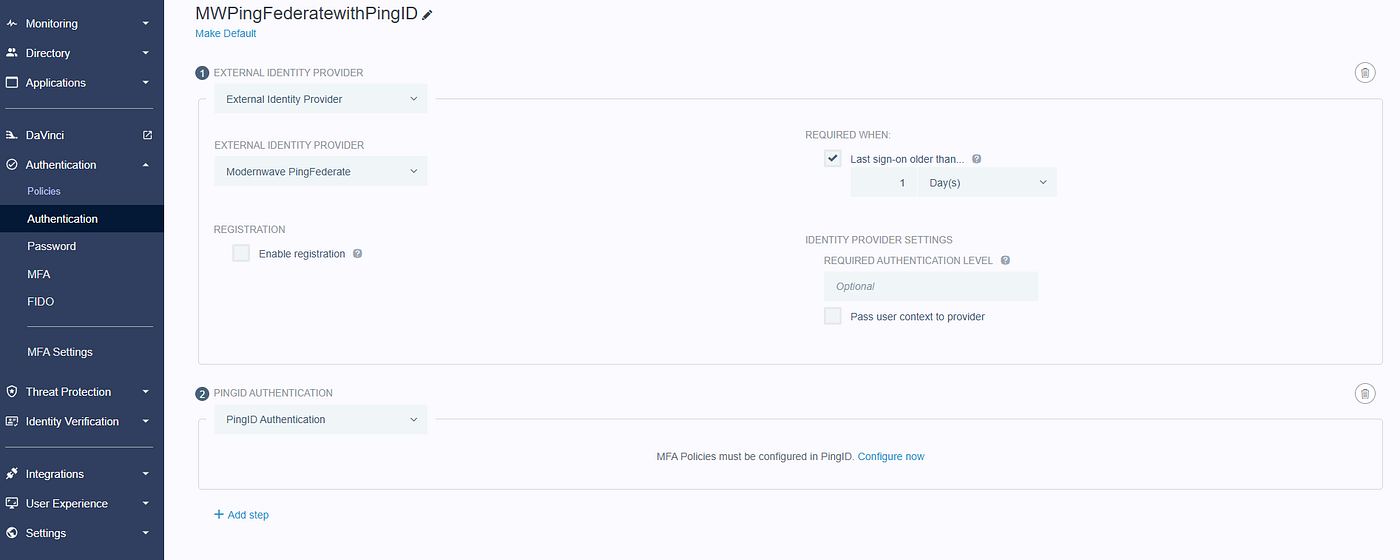Select the Authentication sub-item in sidebar

tap(82, 219)
